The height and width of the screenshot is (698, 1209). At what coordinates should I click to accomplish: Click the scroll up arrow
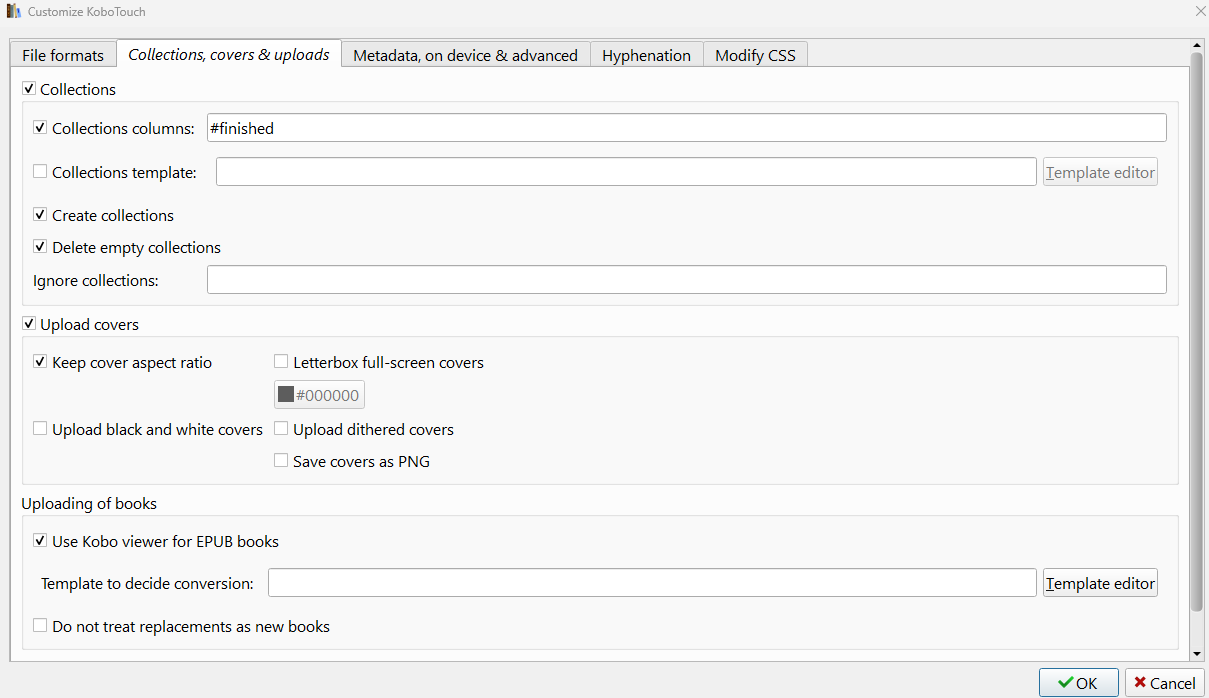point(1197,46)
